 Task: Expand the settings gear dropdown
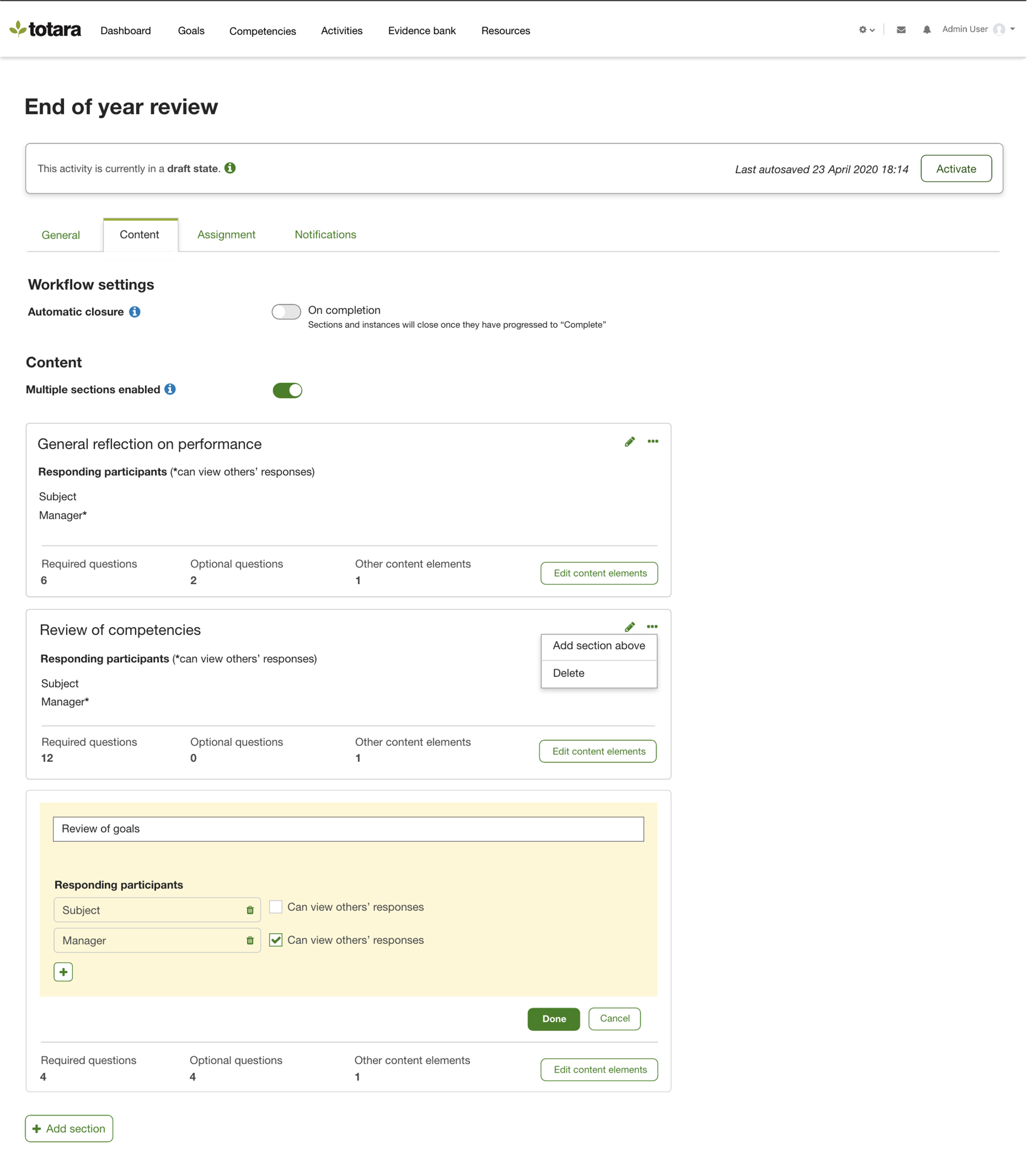click(866, 30)
